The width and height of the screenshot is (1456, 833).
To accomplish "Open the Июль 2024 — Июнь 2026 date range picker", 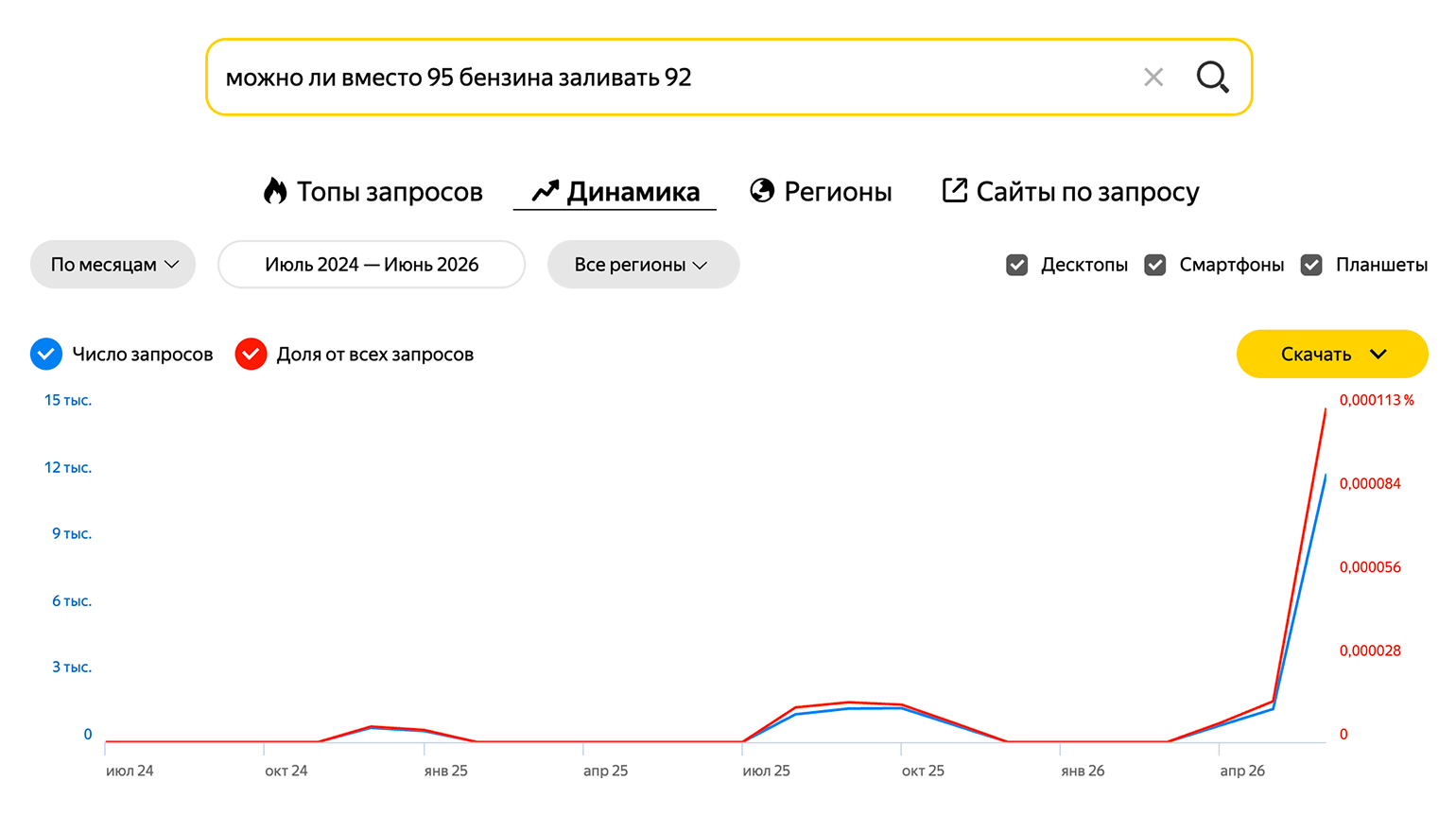I will (372, 265).
